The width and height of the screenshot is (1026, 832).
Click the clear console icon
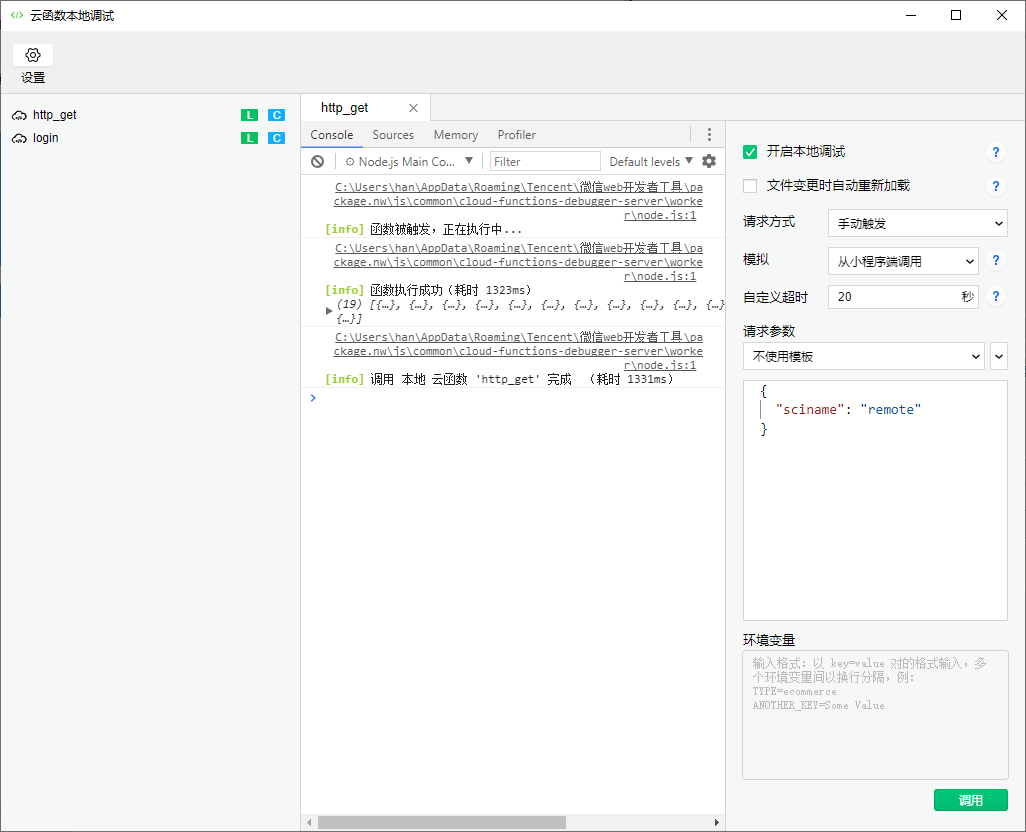(x=317, y=161)
